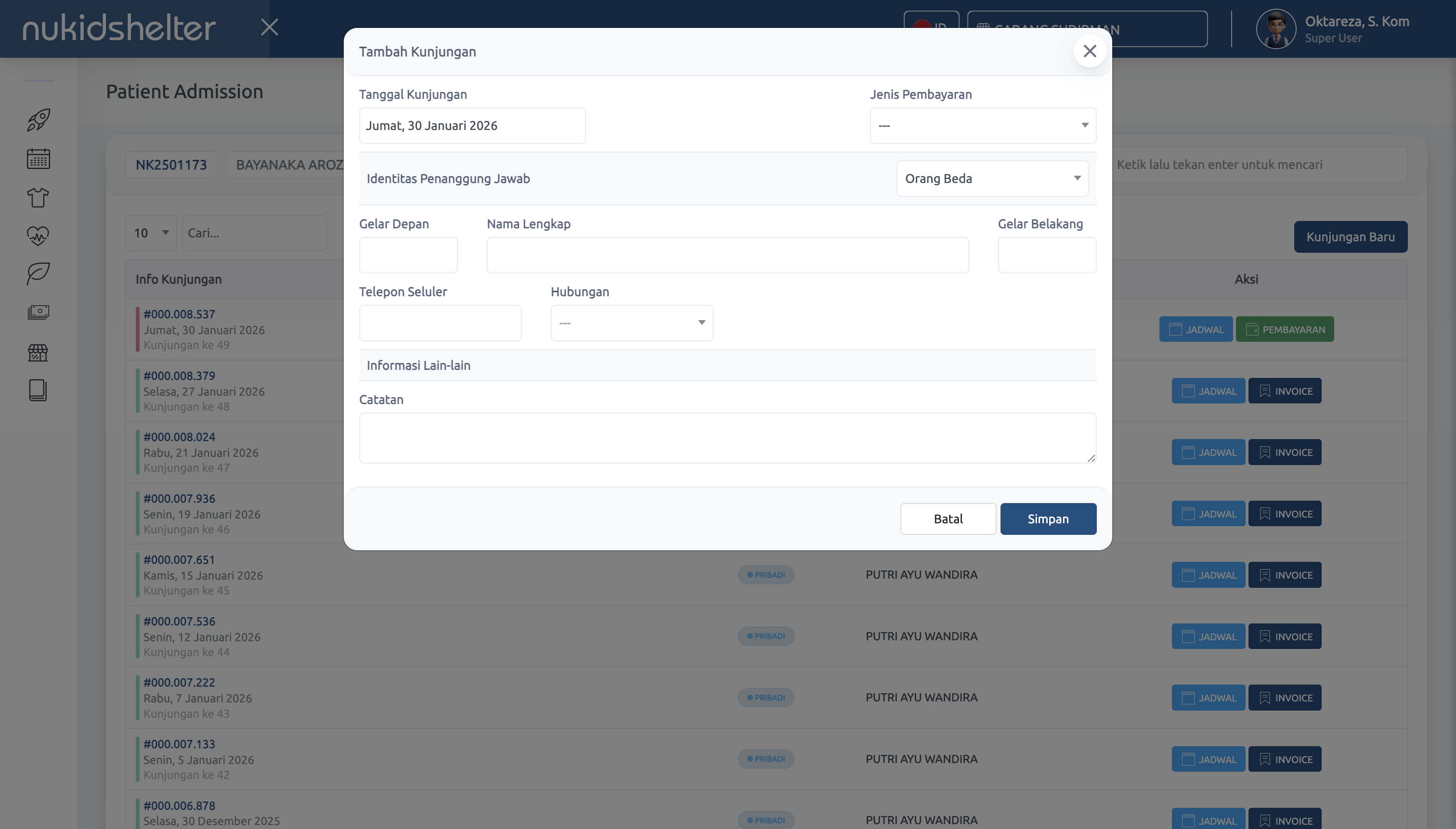1456x829 pixels.
Task: Click into the Catatan textarea
Action: click(727, 437)
